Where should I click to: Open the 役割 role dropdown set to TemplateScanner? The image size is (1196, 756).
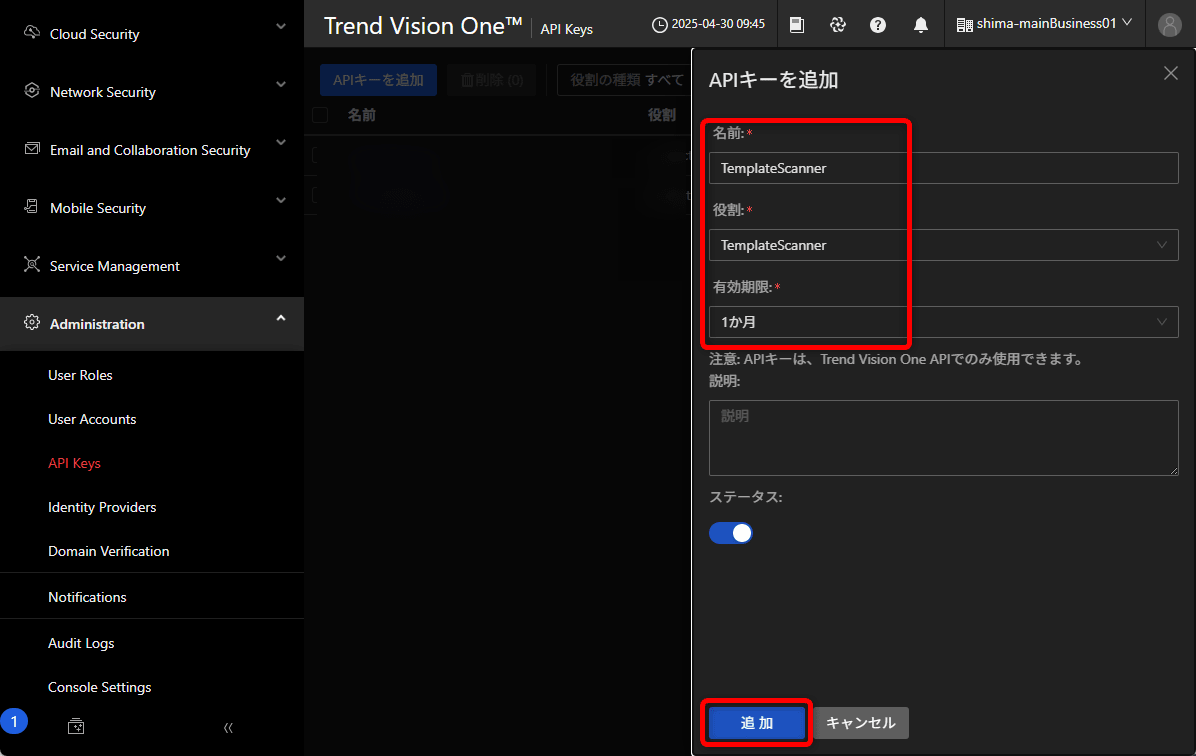pos(944,245)
